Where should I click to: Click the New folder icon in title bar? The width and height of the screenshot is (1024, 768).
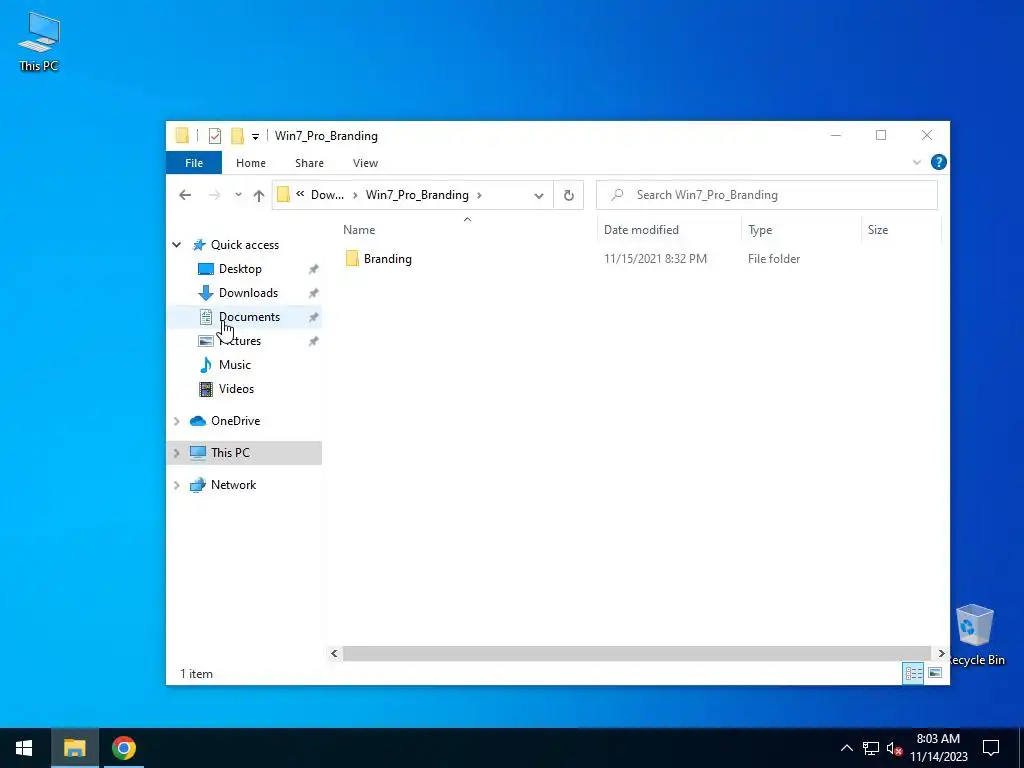click(x=238, y=136)
